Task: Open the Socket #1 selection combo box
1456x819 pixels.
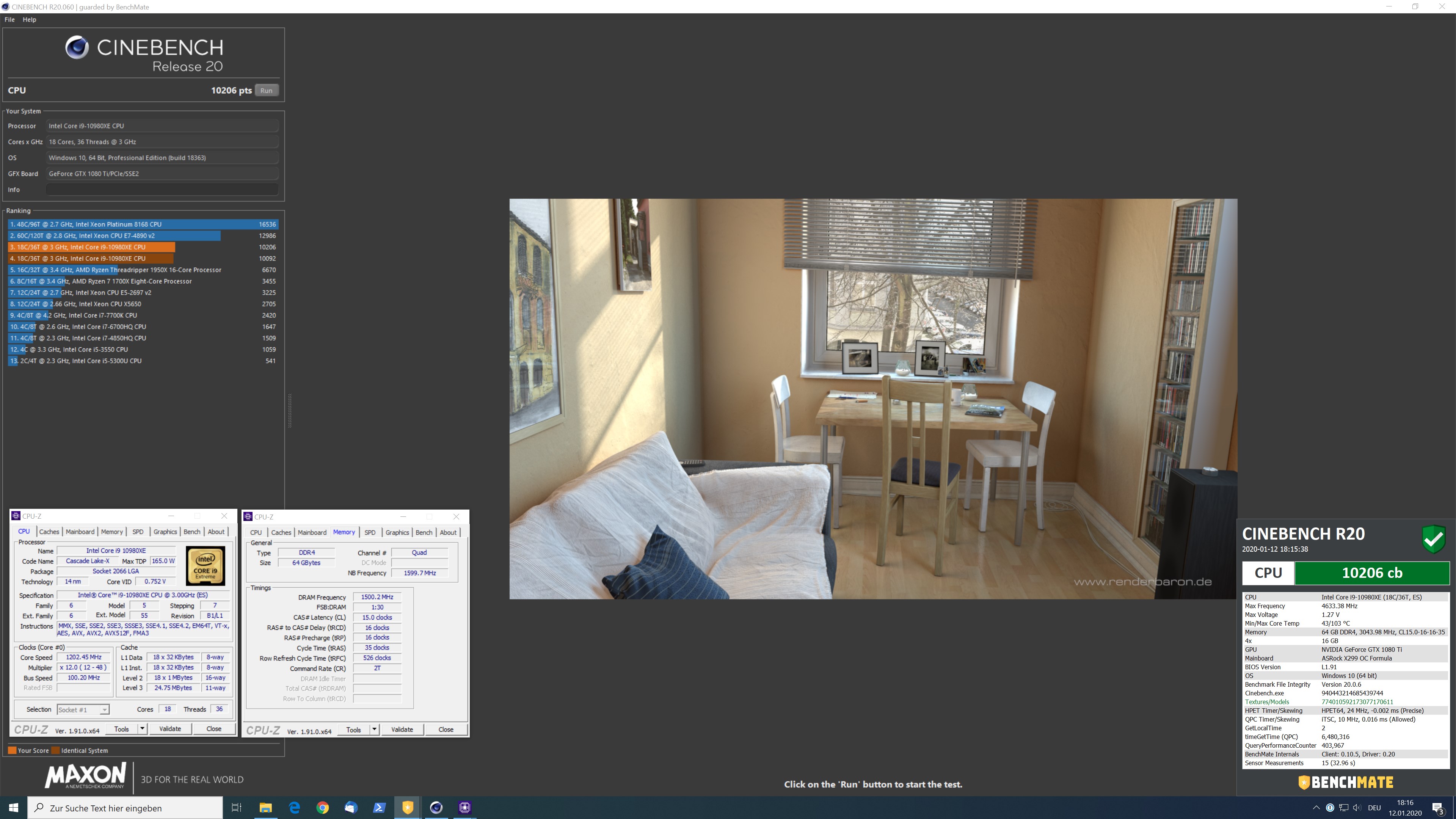Action: [x=83, y=709]
